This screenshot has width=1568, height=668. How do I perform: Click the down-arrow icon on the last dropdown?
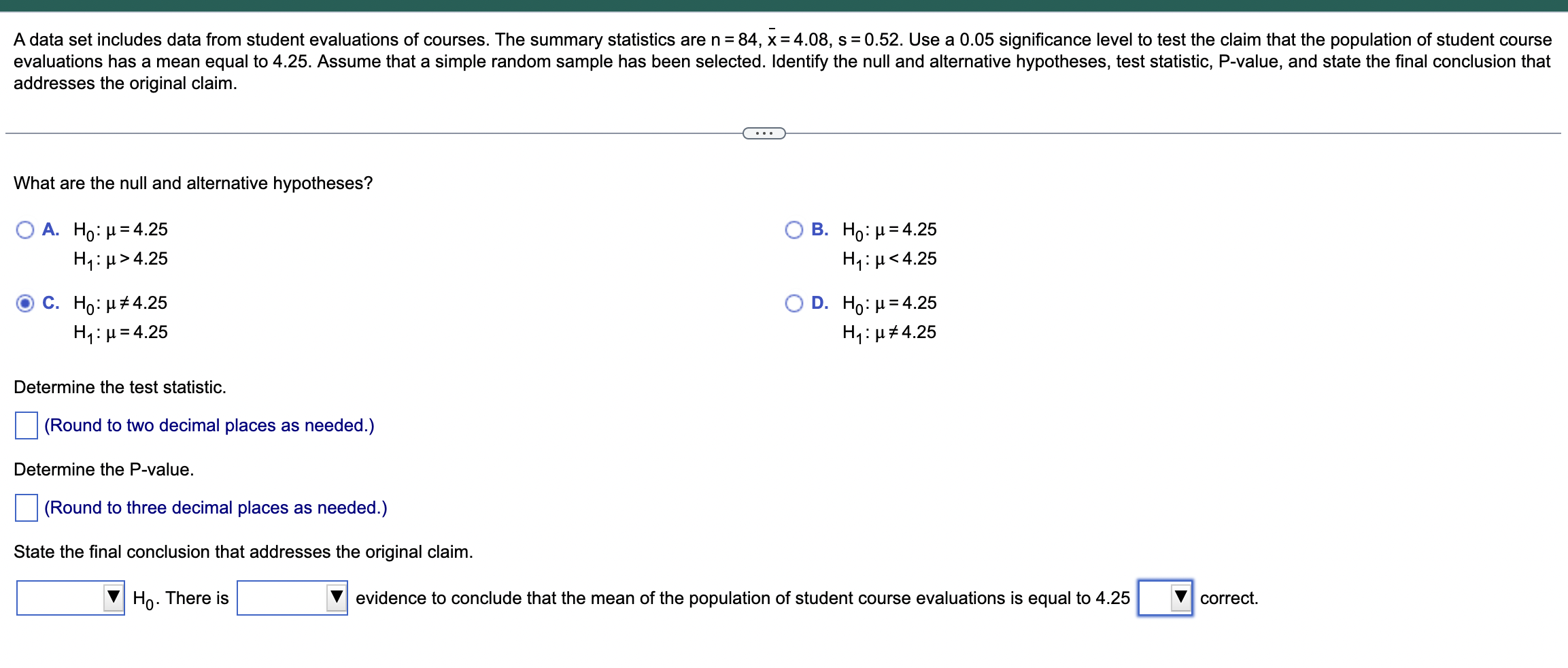coord(1181,598)
